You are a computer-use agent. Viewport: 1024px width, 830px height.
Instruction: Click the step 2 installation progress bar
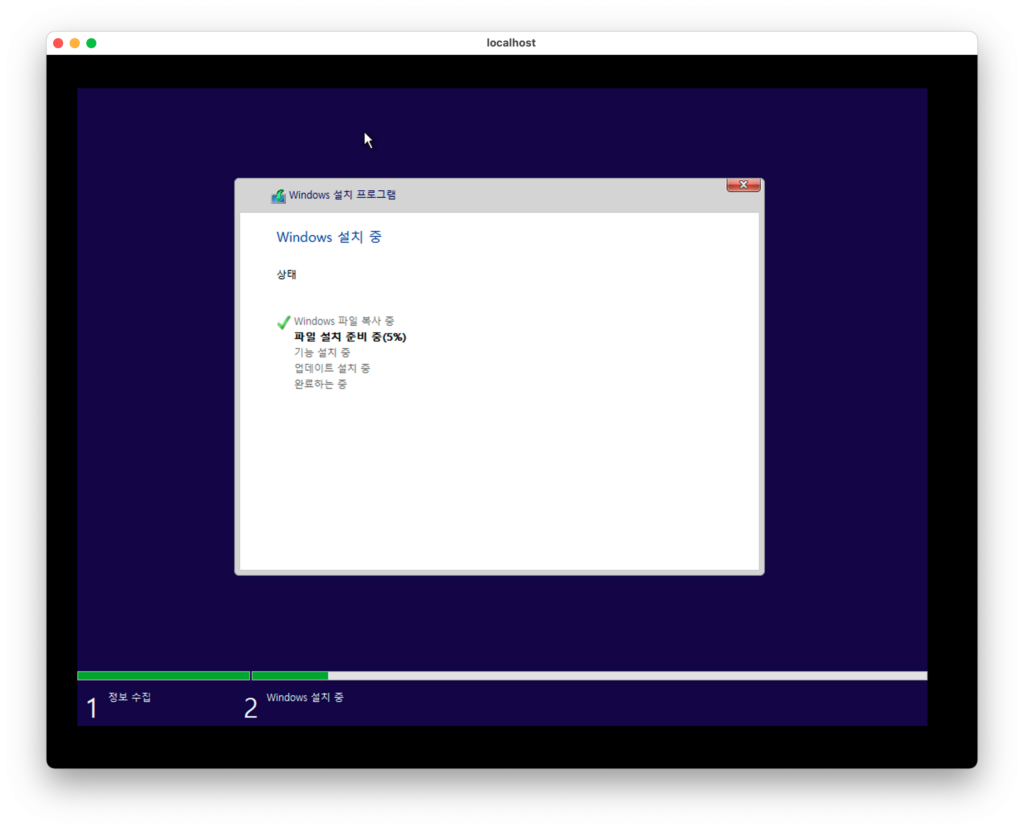[x=589, y=676]
